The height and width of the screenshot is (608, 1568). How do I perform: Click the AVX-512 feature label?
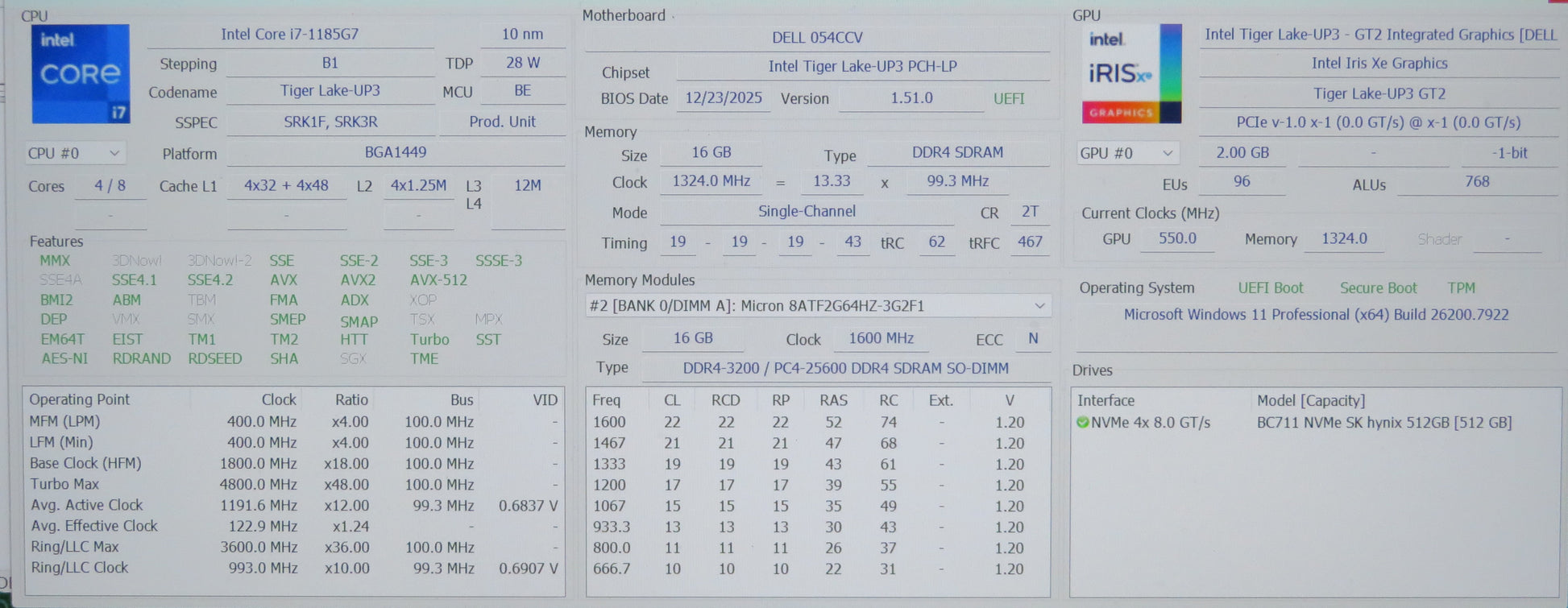(438, 280)
